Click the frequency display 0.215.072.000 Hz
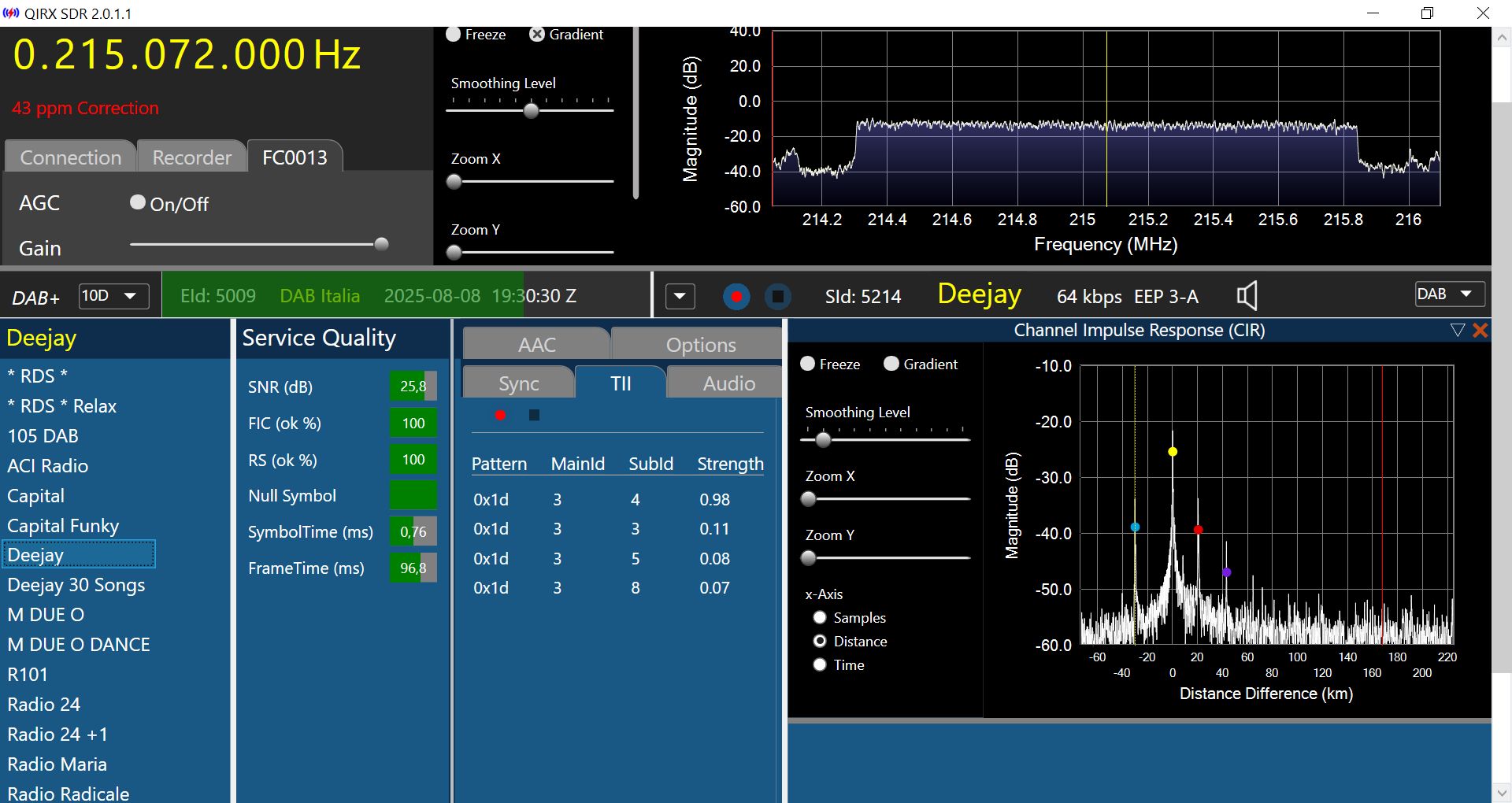The image size is (1512, 803). click(187, 55)
